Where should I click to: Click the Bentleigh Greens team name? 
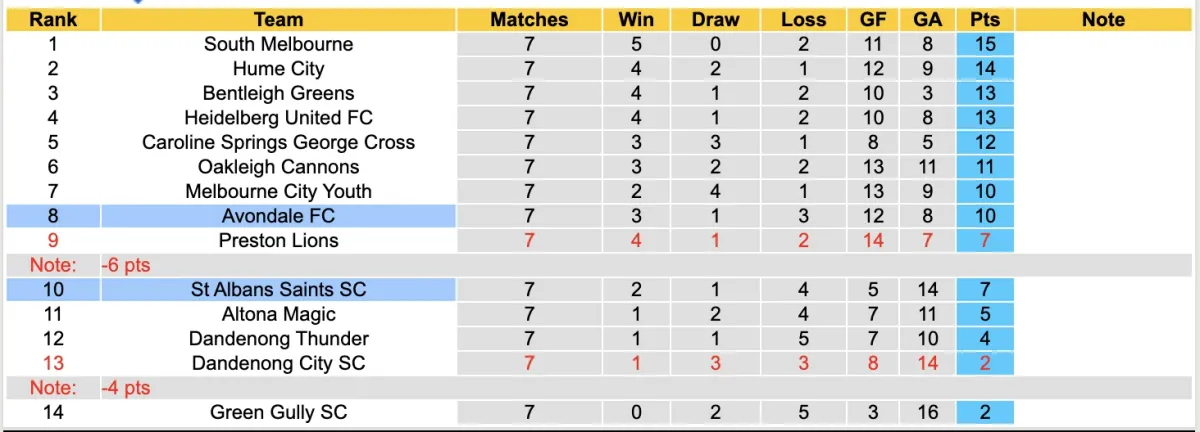278,93
